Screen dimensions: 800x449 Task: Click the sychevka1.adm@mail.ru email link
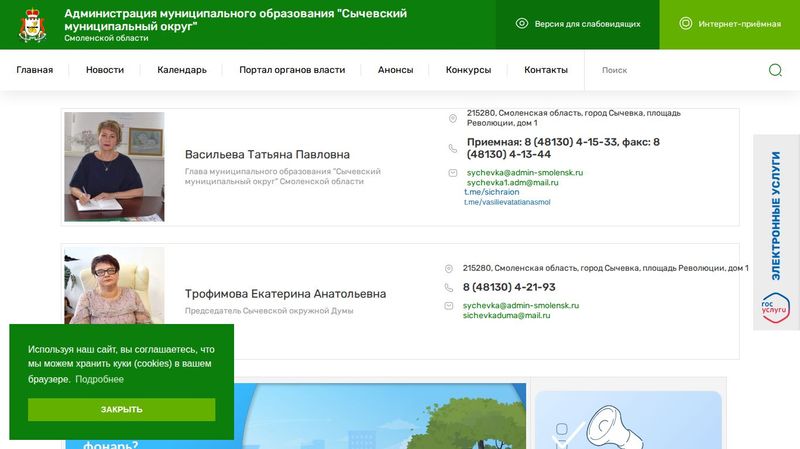tap(512, 183)
